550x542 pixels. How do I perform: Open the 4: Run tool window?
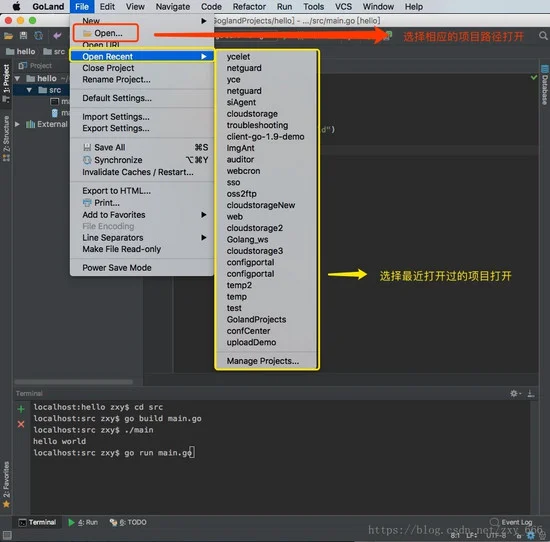[83, 522]
